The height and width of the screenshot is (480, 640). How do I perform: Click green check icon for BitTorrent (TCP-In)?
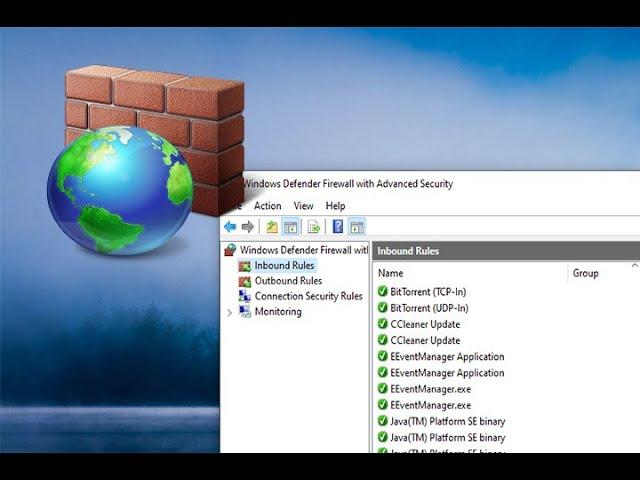[382, 291]
